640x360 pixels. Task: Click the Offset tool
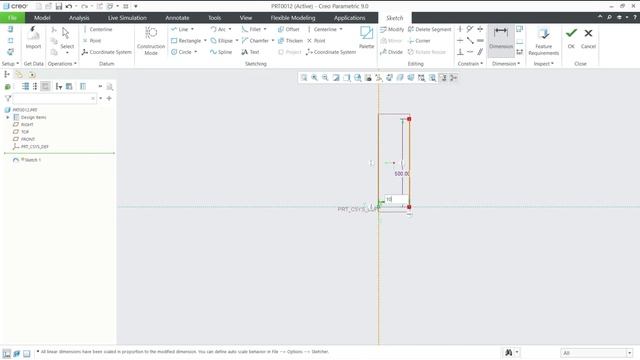(289, 29)
